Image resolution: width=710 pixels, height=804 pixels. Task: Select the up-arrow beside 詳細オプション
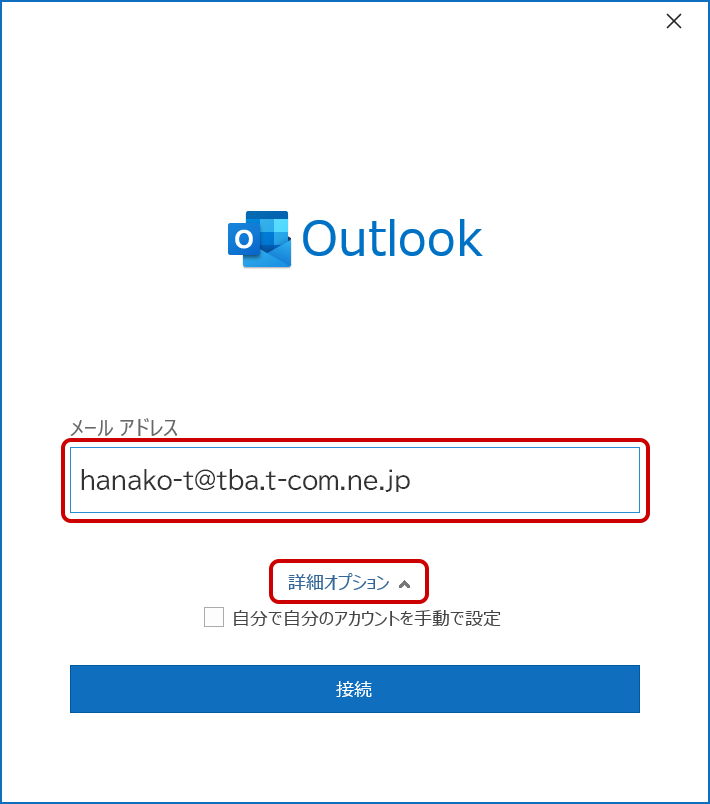[x=404, y=584]
